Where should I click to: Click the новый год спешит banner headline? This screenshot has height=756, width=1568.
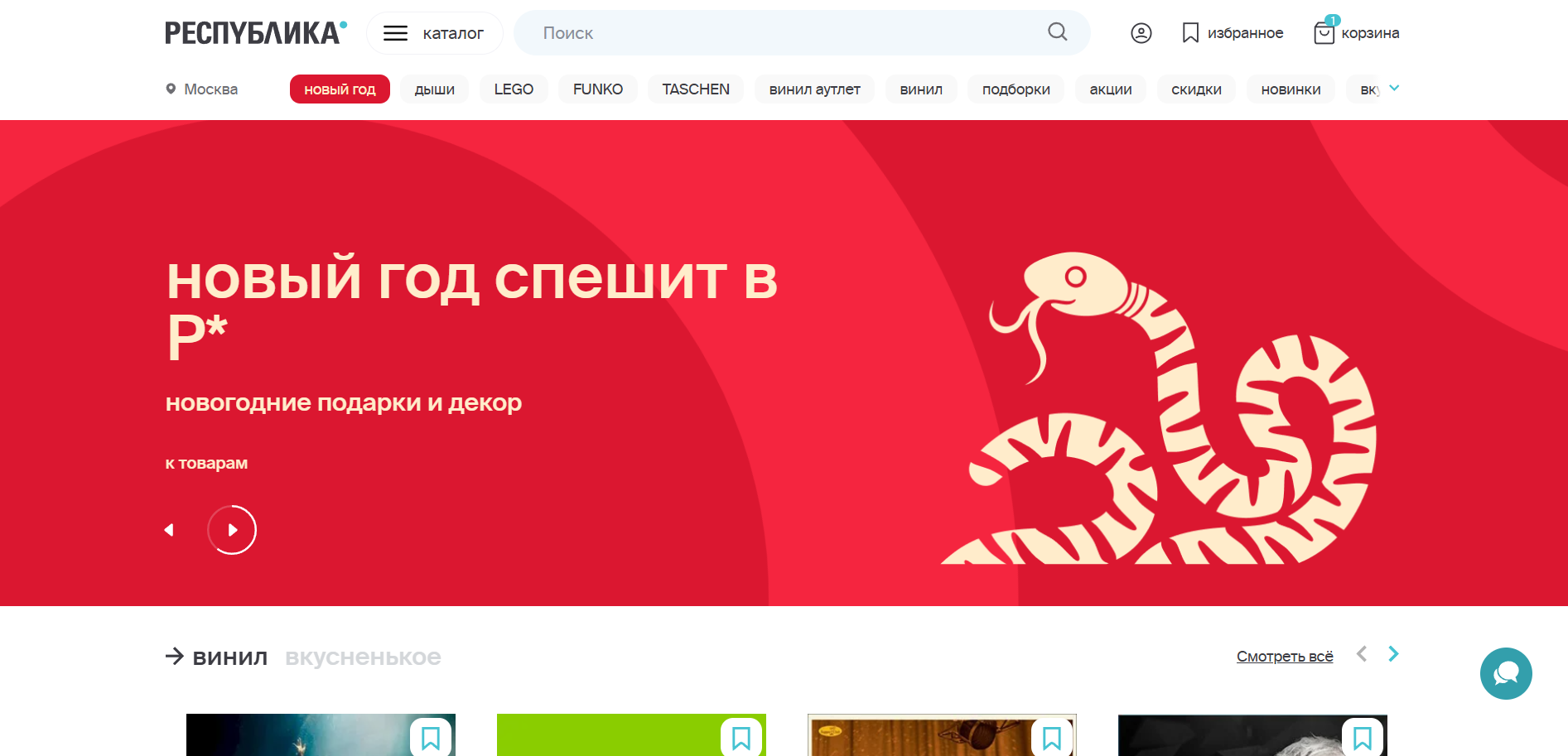[472, 308]
